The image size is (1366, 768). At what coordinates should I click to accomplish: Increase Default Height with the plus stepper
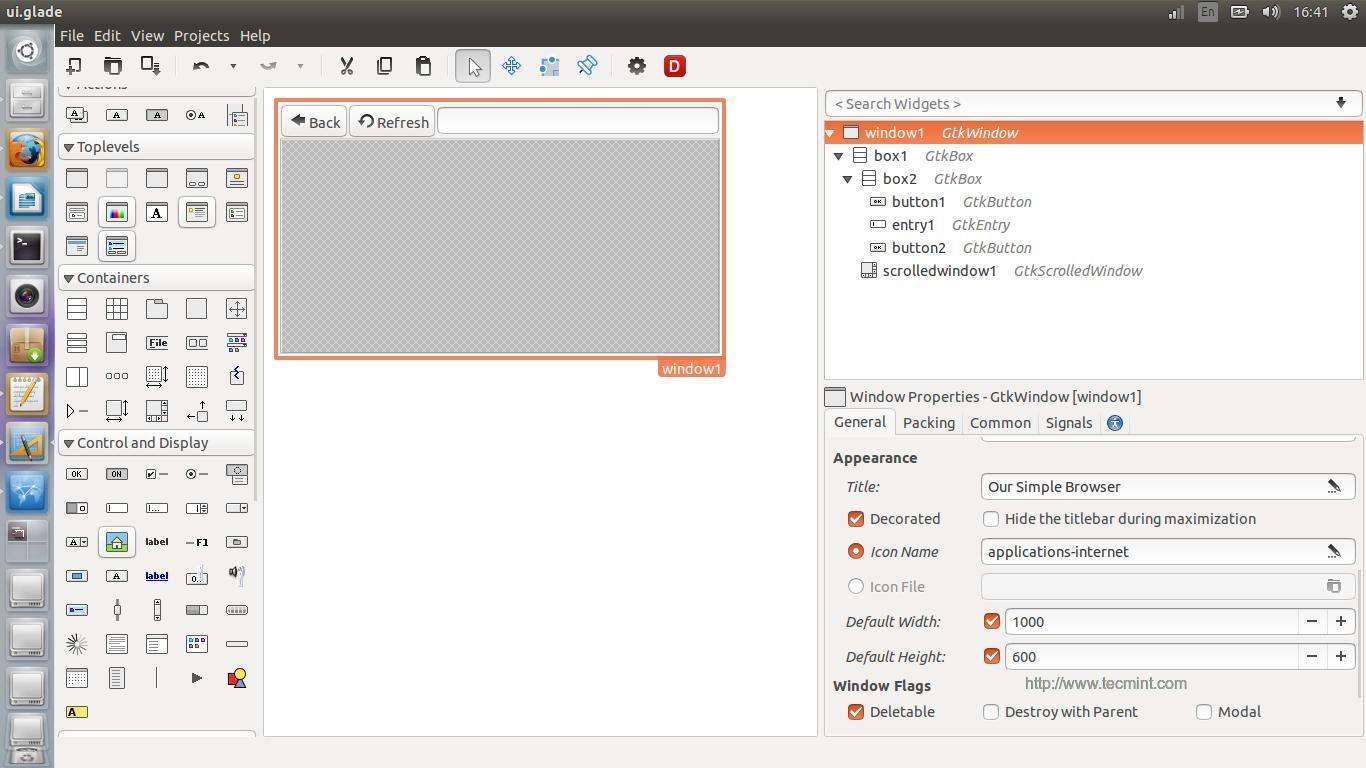tap(1341, 656)
